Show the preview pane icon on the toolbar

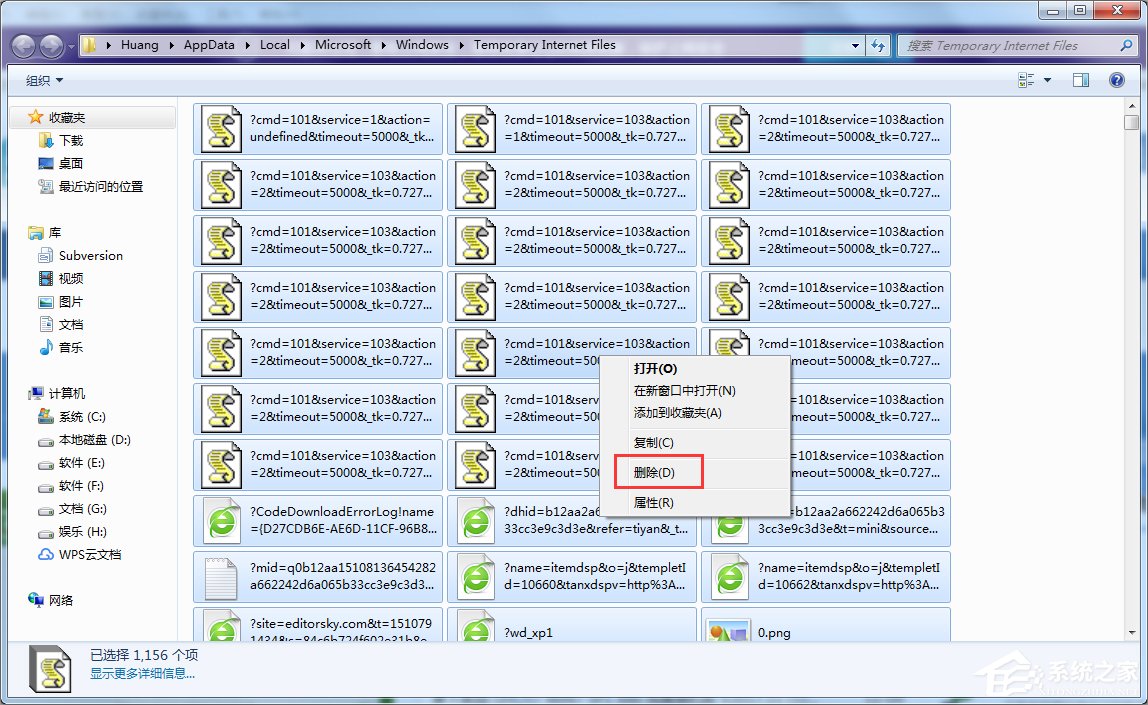coord(1081,80)
